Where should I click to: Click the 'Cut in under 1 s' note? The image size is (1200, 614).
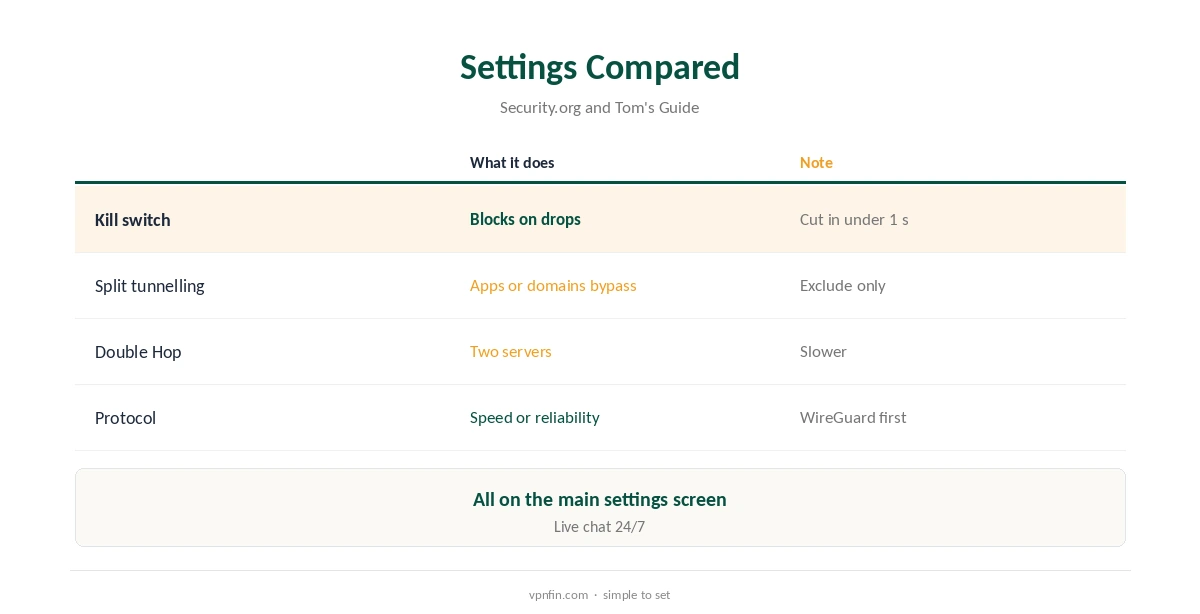tap(854, 219)
